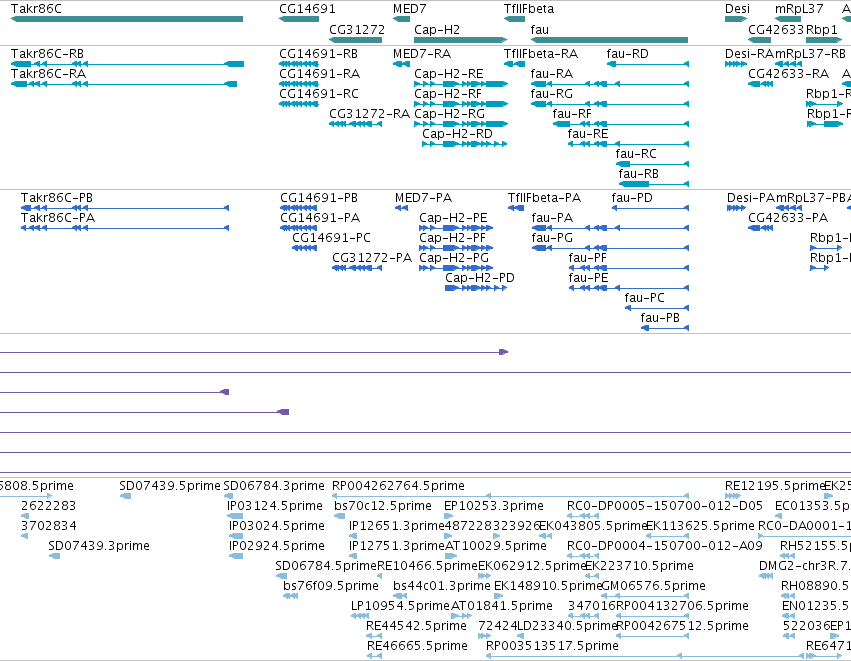The image size is (851, 661).
Task: Select the CG14691 gene label
Action: pyautogui.click(x=307, y=9)
